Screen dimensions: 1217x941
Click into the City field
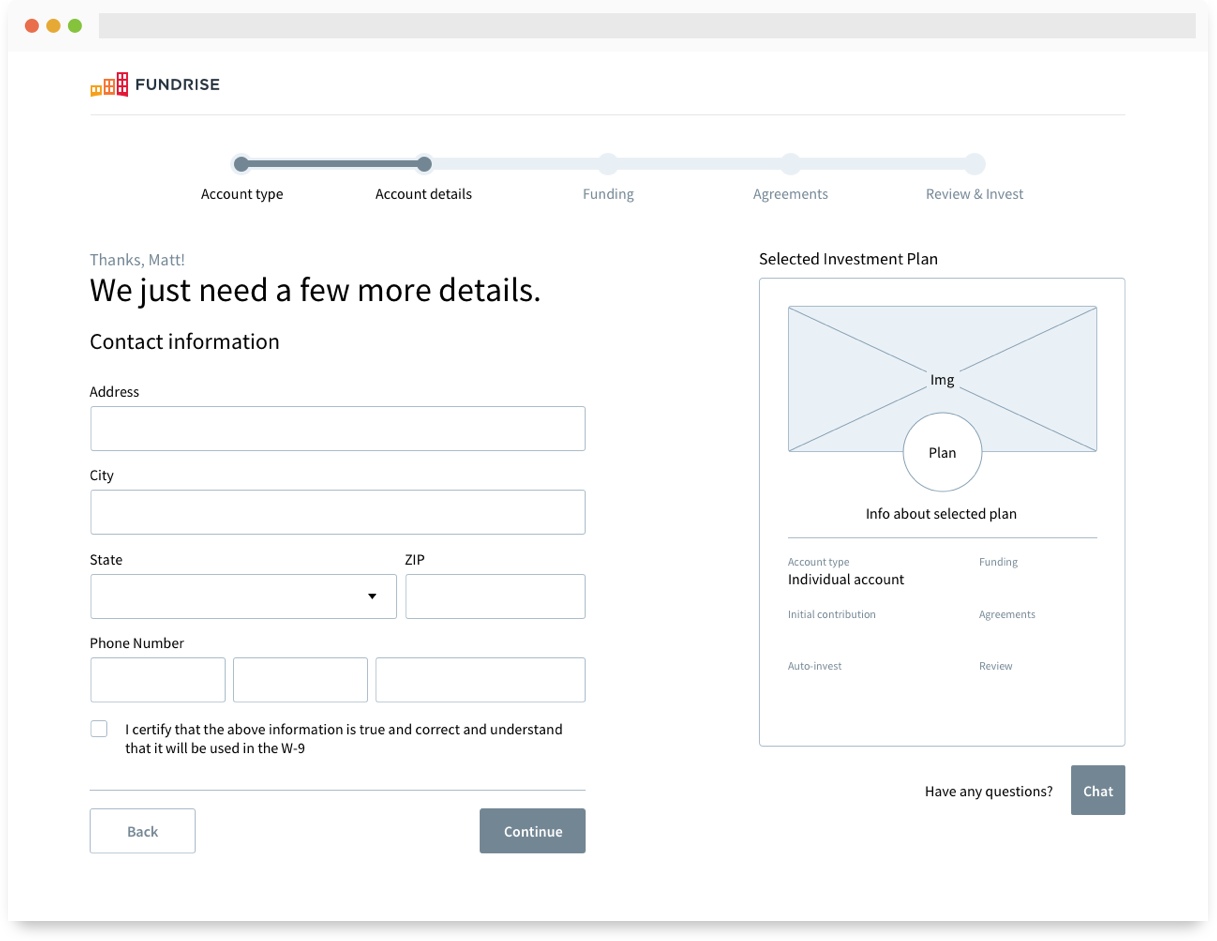[337, 513]
